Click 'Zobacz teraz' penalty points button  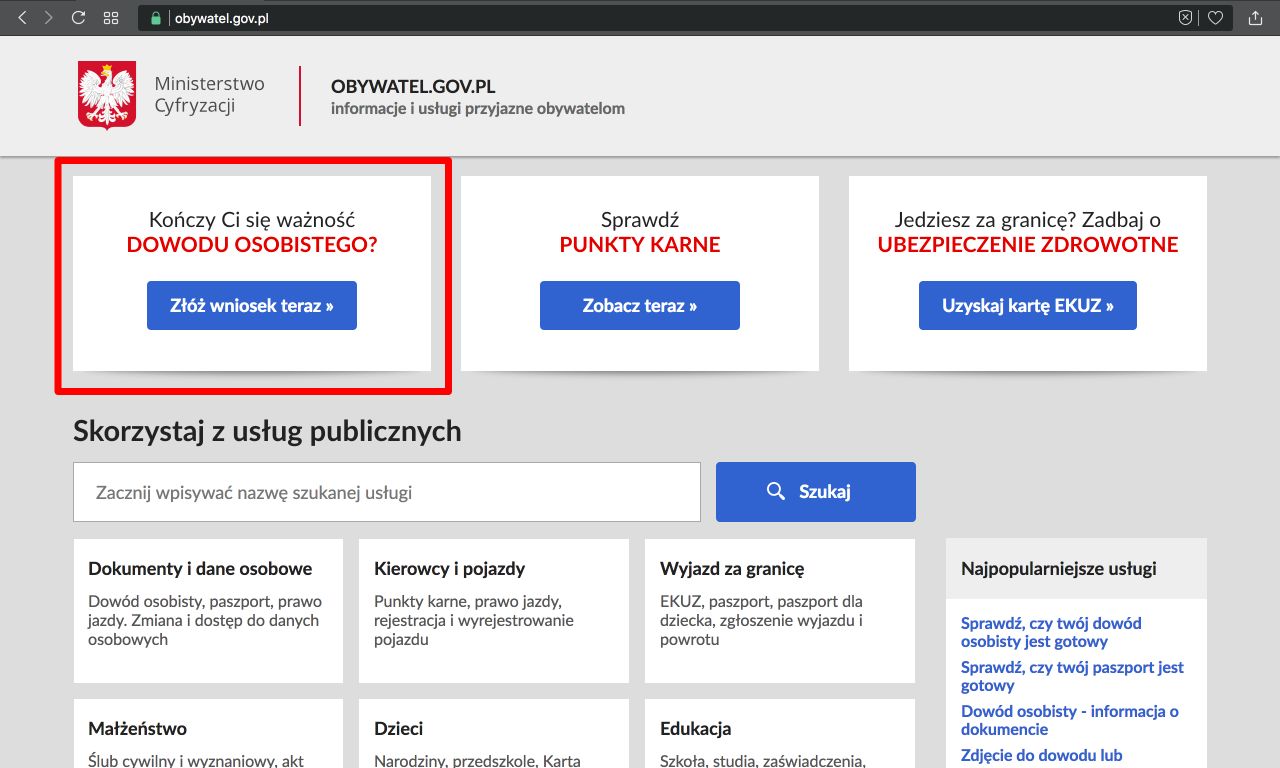coord(640,306)
